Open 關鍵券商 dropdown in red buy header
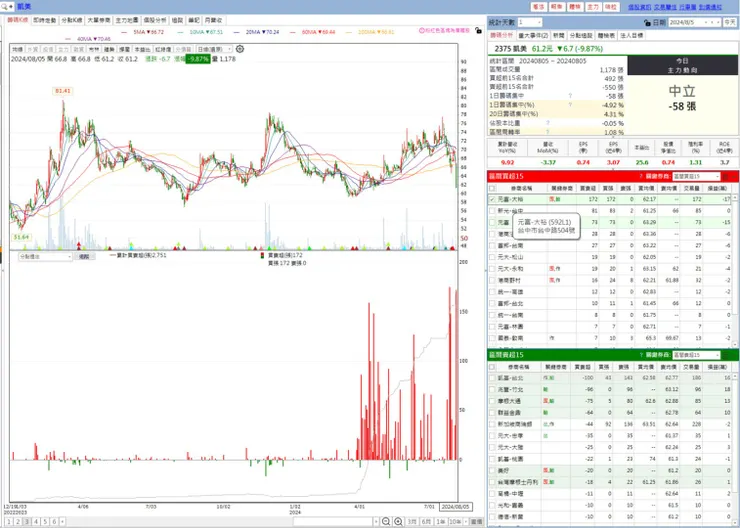Viewport: 740px width, 528px height. pos(696,176)
